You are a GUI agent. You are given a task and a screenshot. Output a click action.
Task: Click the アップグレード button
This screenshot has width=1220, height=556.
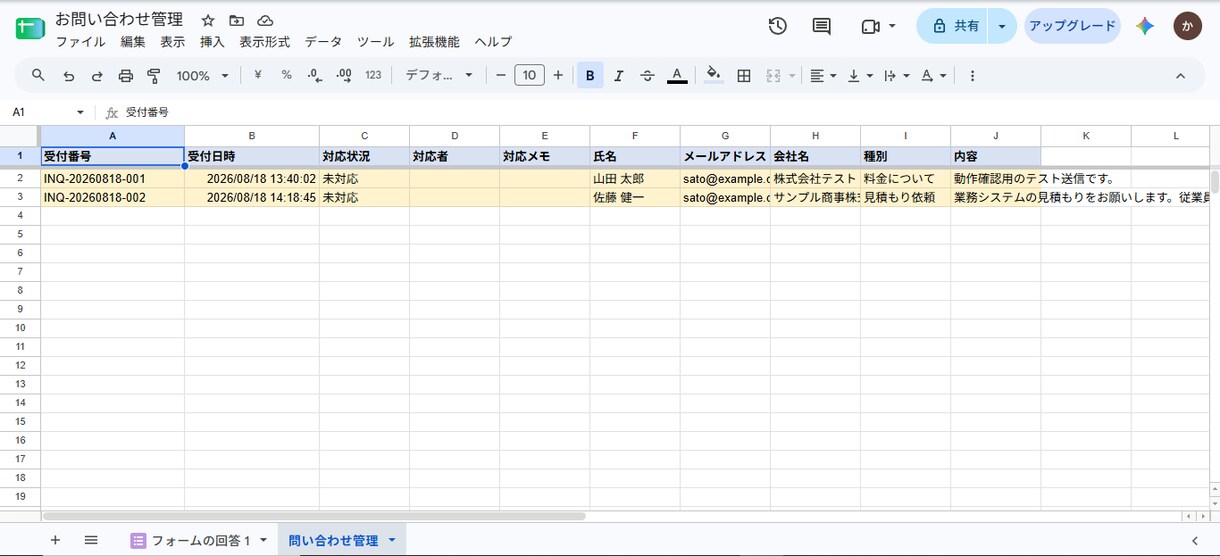[1072, 26]
